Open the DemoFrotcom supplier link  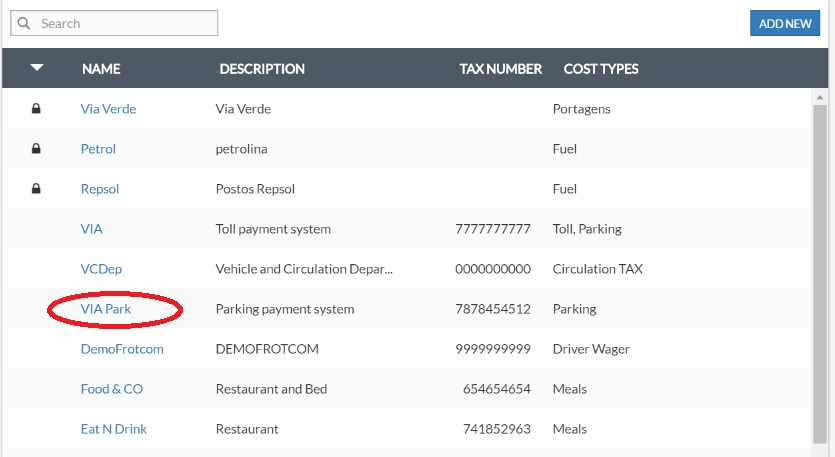[x=122, y=349]
